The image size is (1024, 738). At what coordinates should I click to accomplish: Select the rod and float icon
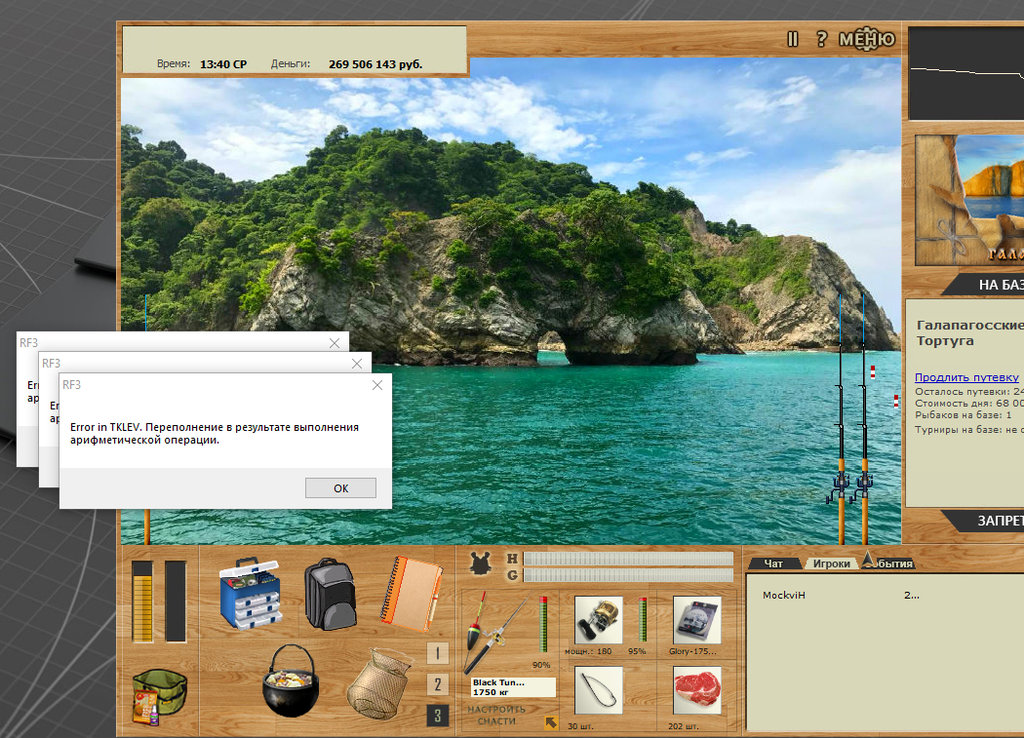click(x=494, y=632)
